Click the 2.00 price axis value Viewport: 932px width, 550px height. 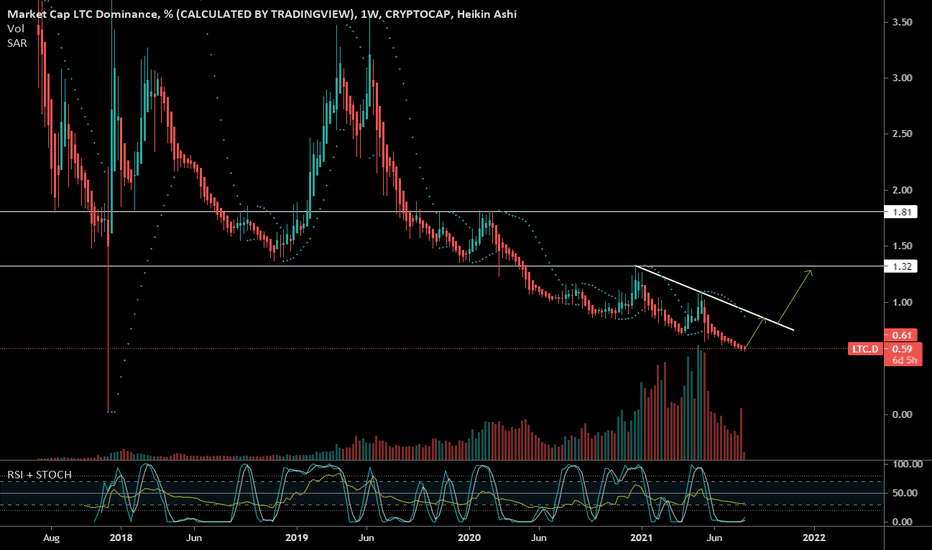pos(902,190)
